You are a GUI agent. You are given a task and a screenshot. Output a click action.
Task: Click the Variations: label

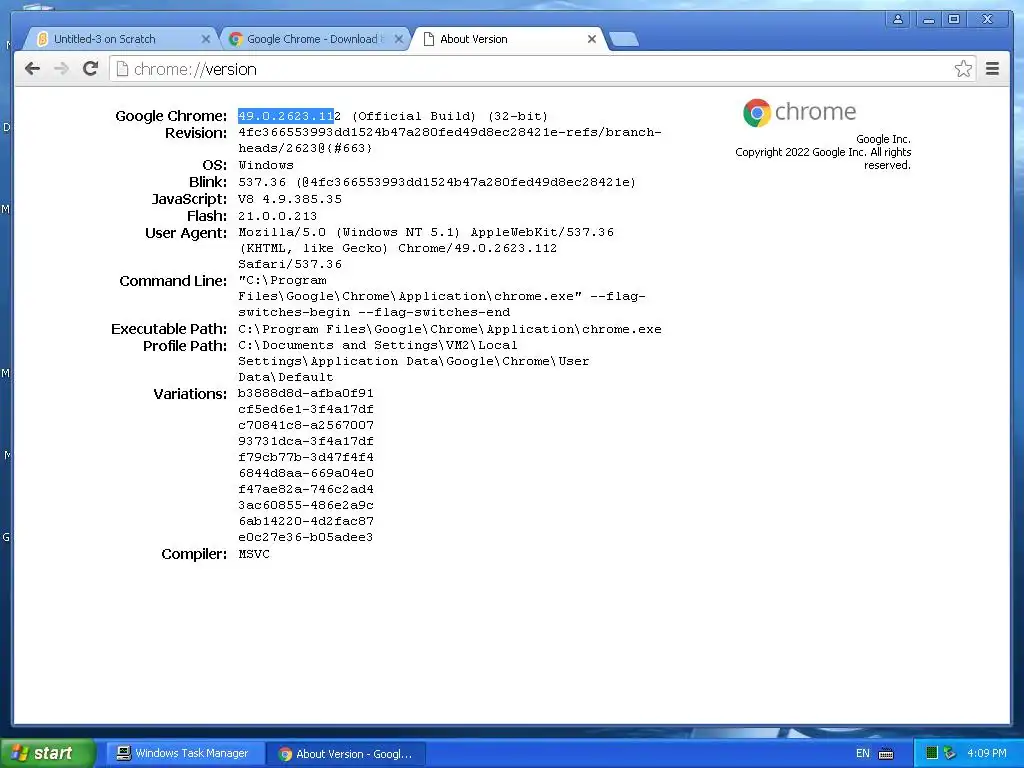[x=190, y=394]
